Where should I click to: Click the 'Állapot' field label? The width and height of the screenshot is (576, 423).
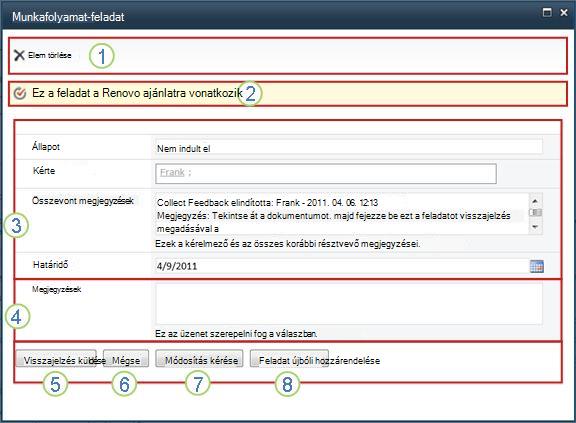pyautogui.click(x=46, y=147)
